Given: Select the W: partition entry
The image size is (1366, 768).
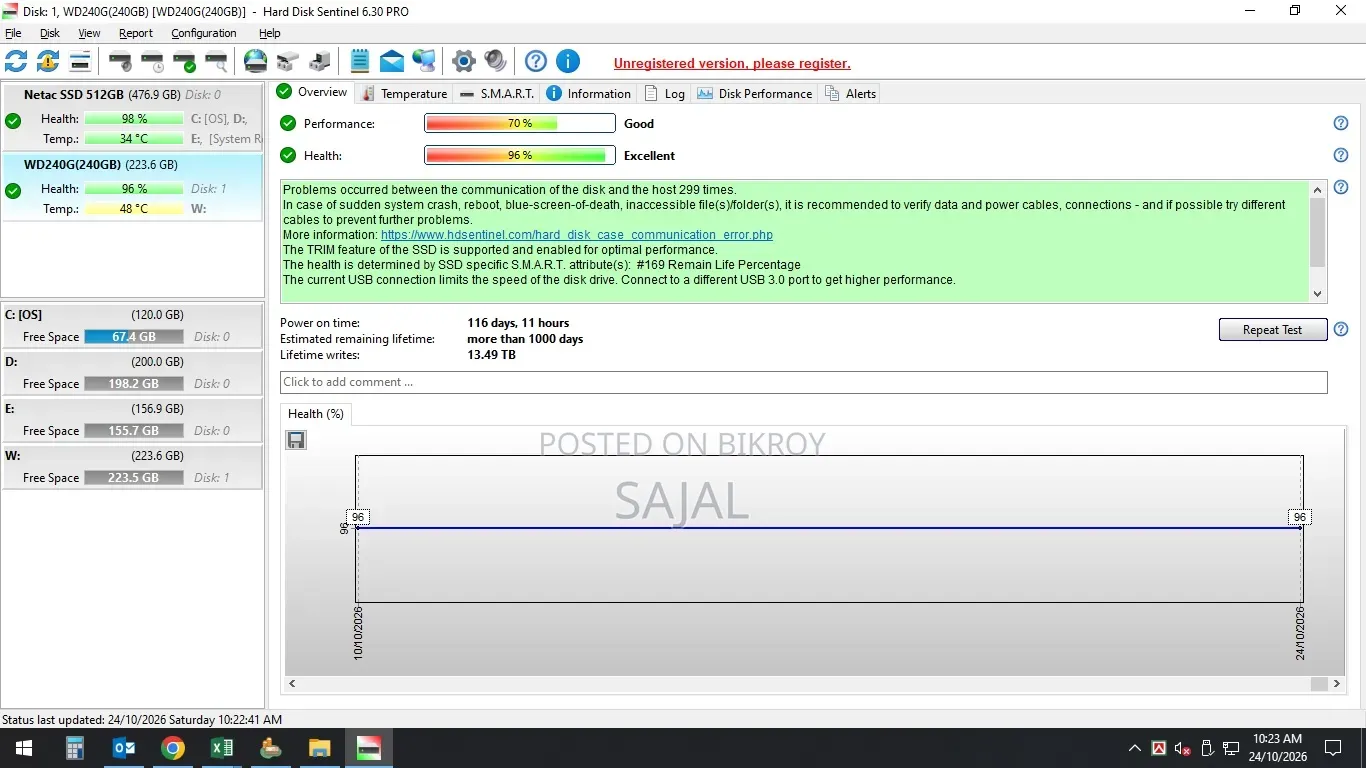Looking at the screenshot, I should tap(132, 466).
